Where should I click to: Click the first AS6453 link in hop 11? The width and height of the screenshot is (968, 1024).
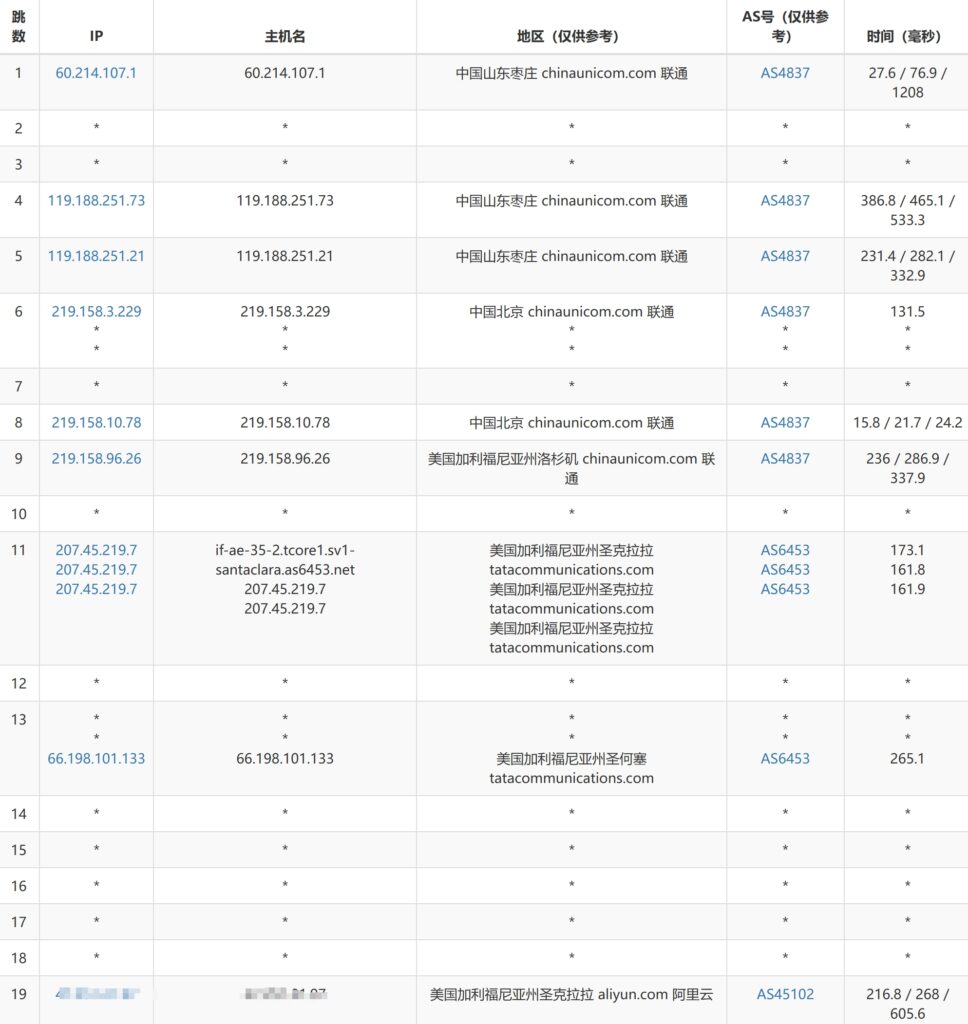point(785,550)
